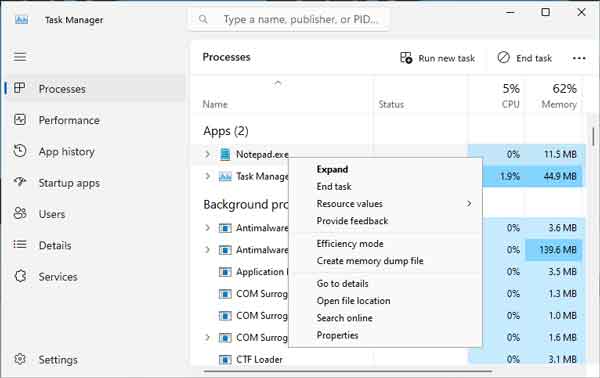The width and height of the screenshot is (600, 378).
Task: Select Resource values menu entry
Action: [349, 204]
